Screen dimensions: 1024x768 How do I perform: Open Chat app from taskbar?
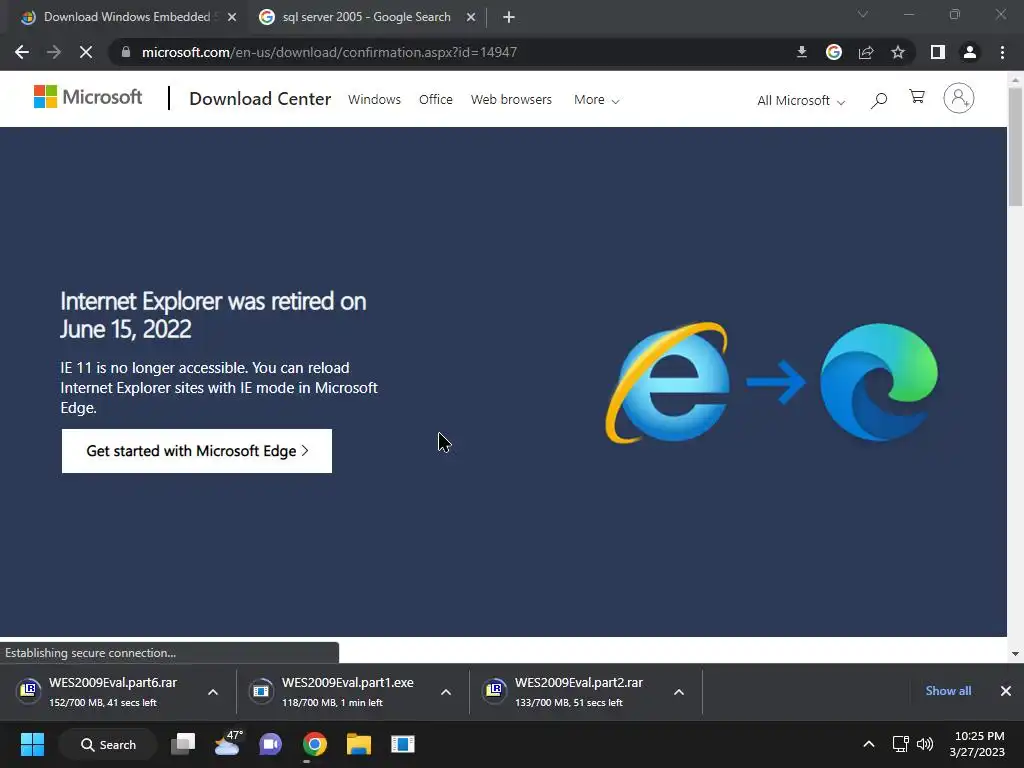pos(270,744)
